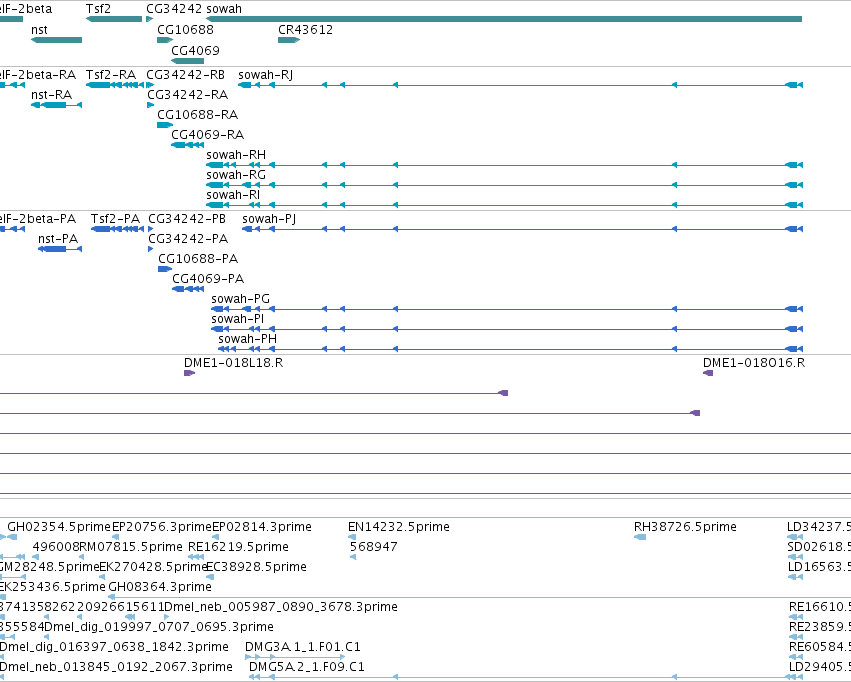Click the sowah-PH protein label

[247, 339]
